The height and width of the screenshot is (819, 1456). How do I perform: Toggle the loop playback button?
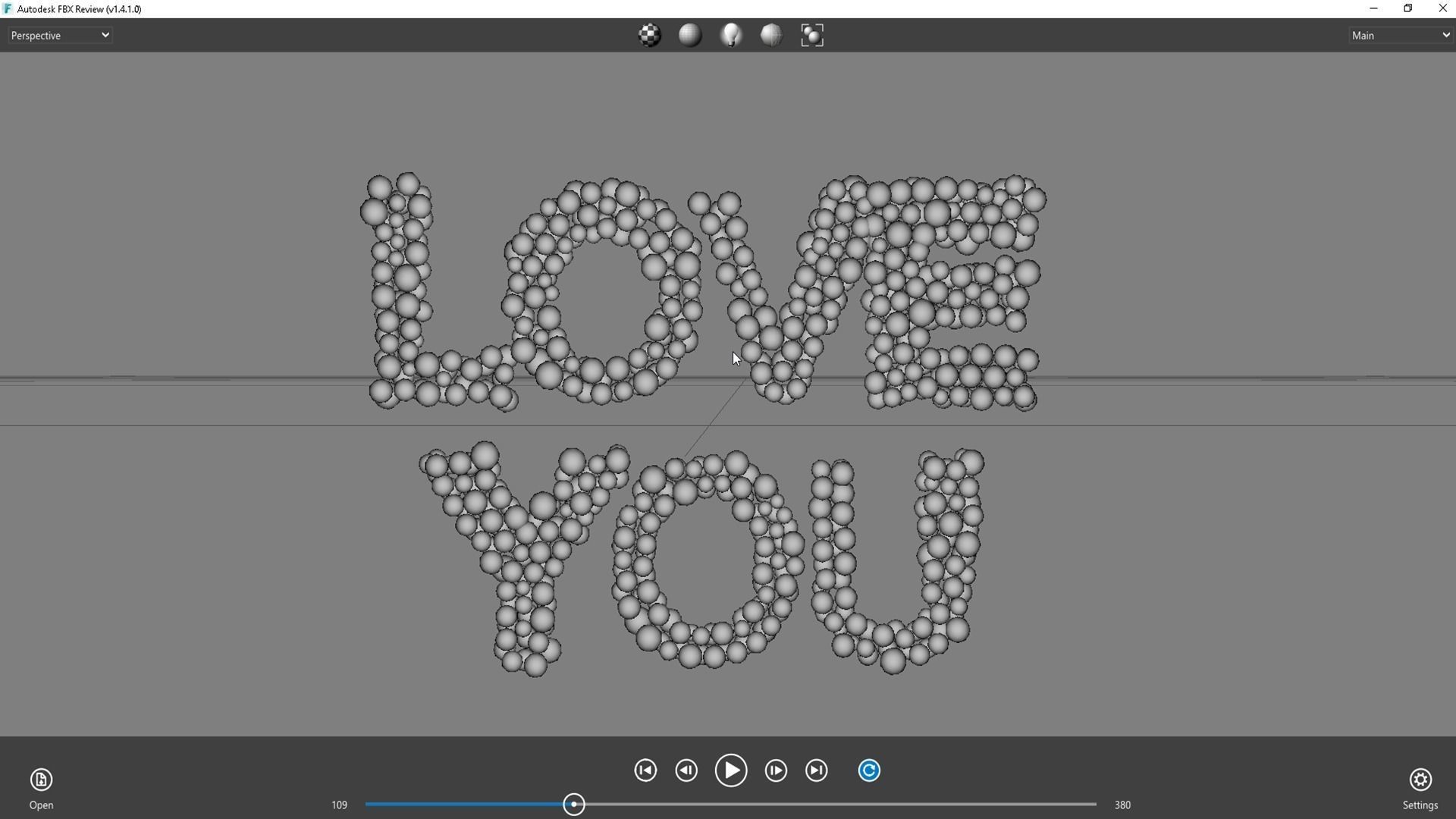[869, 770]
